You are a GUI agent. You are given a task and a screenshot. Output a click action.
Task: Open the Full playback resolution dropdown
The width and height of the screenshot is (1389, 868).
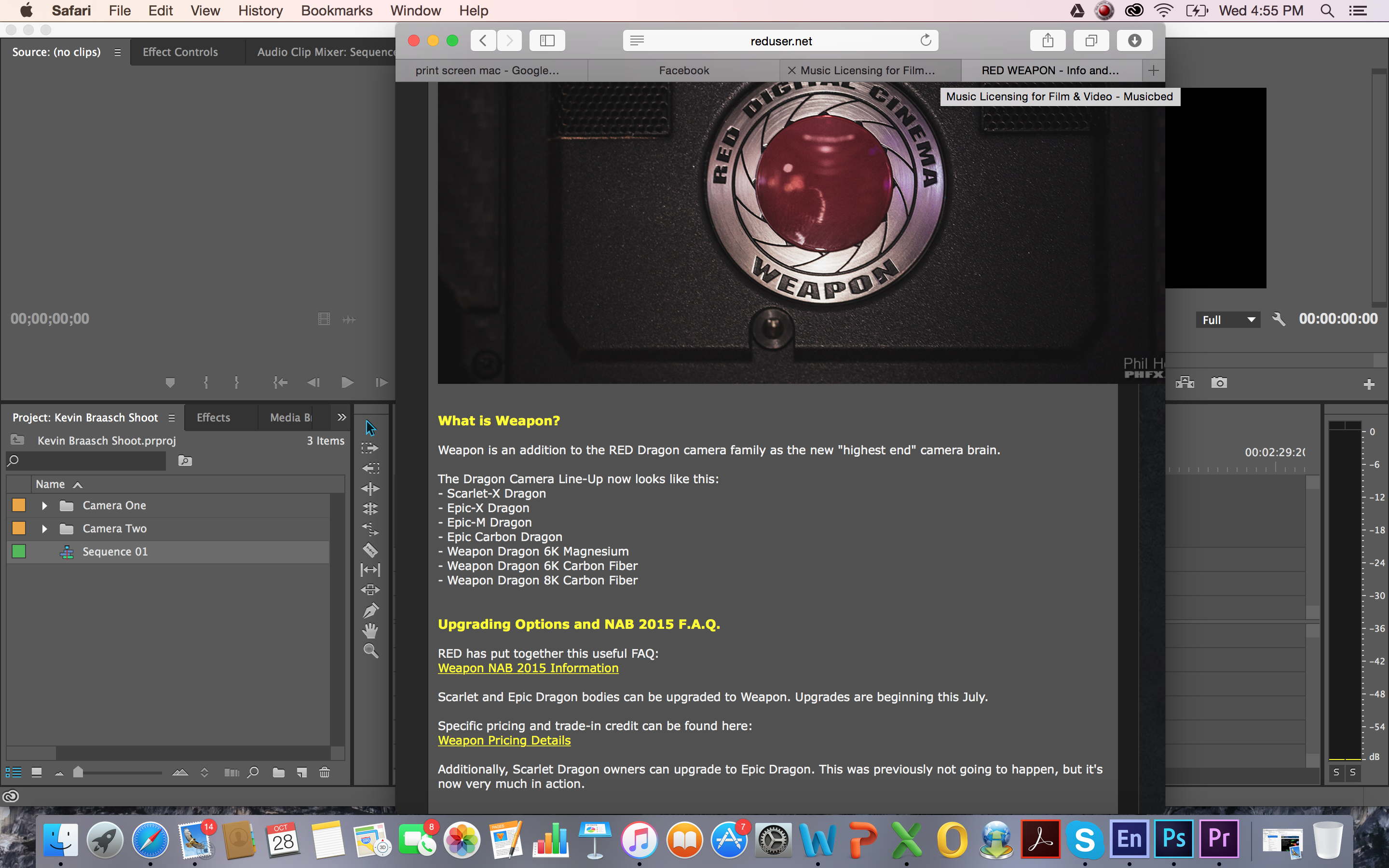pyautogui.click(x=1228, y=320)
